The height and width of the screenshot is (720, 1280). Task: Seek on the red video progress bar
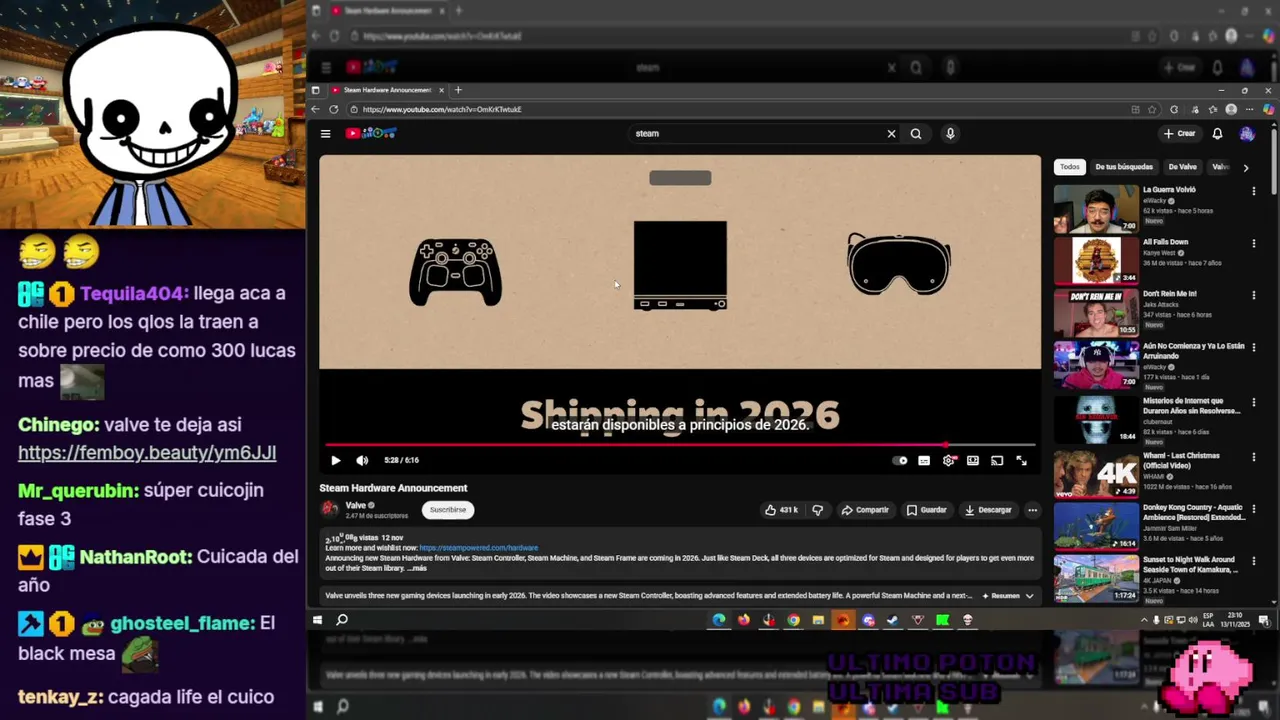pyautogui.click(x=680, y=445)
